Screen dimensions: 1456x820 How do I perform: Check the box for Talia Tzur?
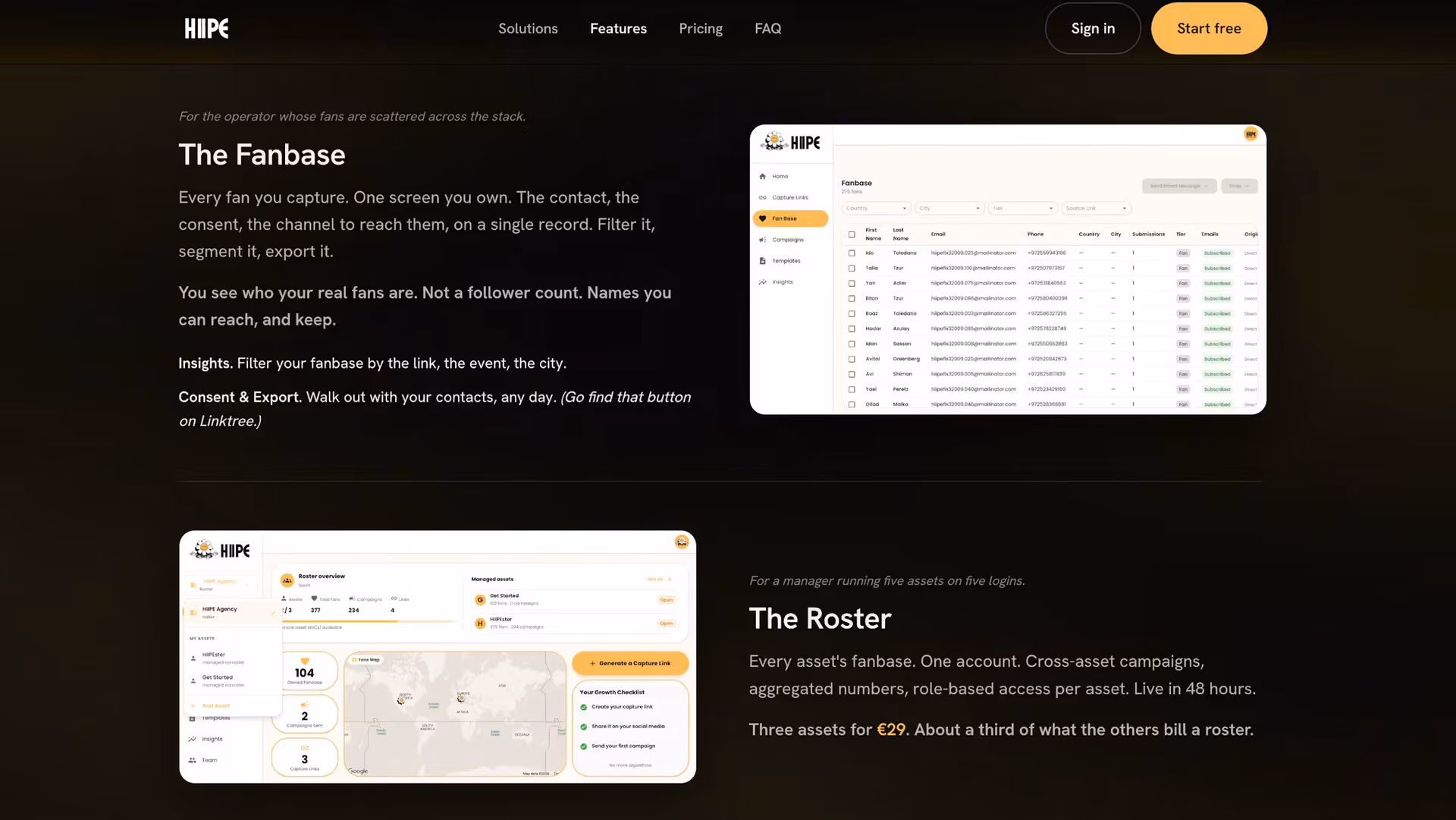tap(852, 269)
